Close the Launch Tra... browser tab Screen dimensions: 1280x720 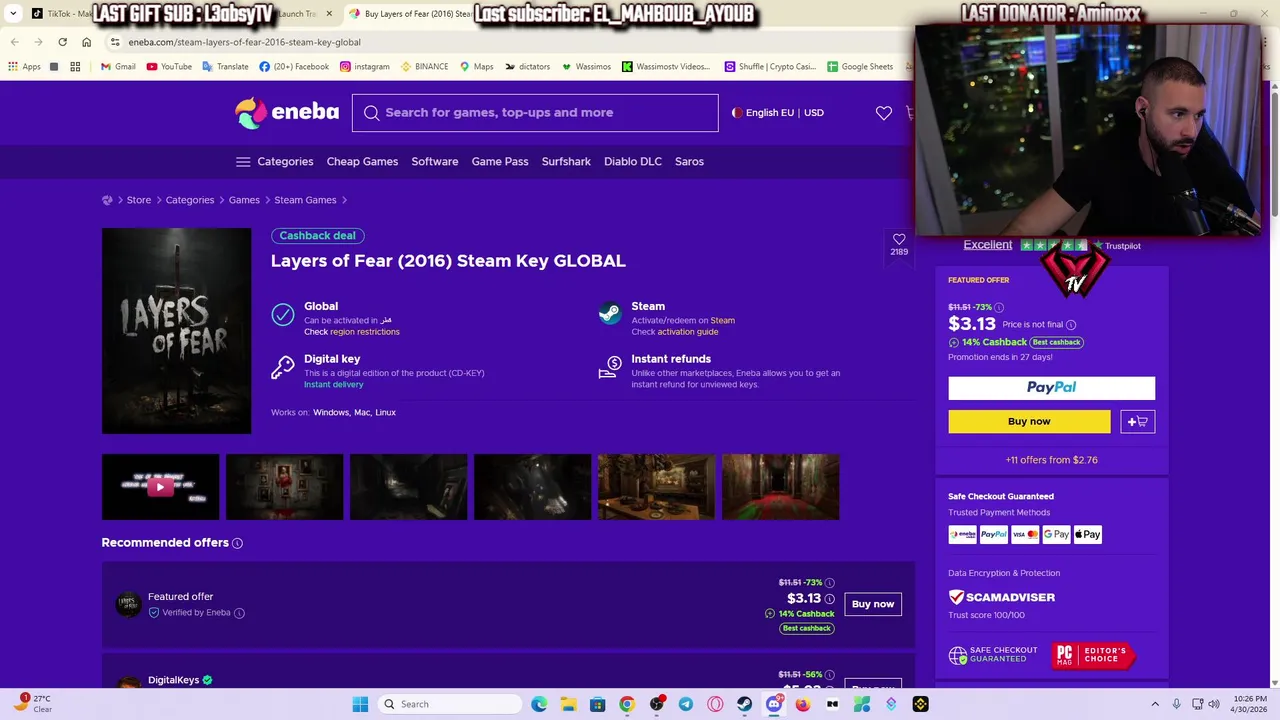(329, 14)
